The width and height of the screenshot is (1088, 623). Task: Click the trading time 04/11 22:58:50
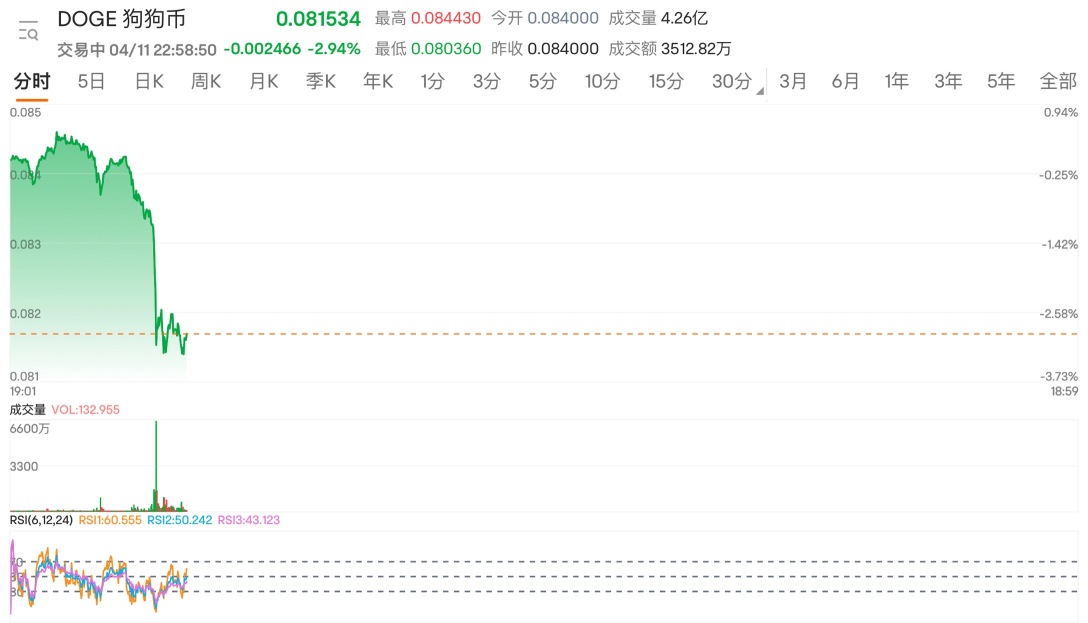click(x=163, y=50)
